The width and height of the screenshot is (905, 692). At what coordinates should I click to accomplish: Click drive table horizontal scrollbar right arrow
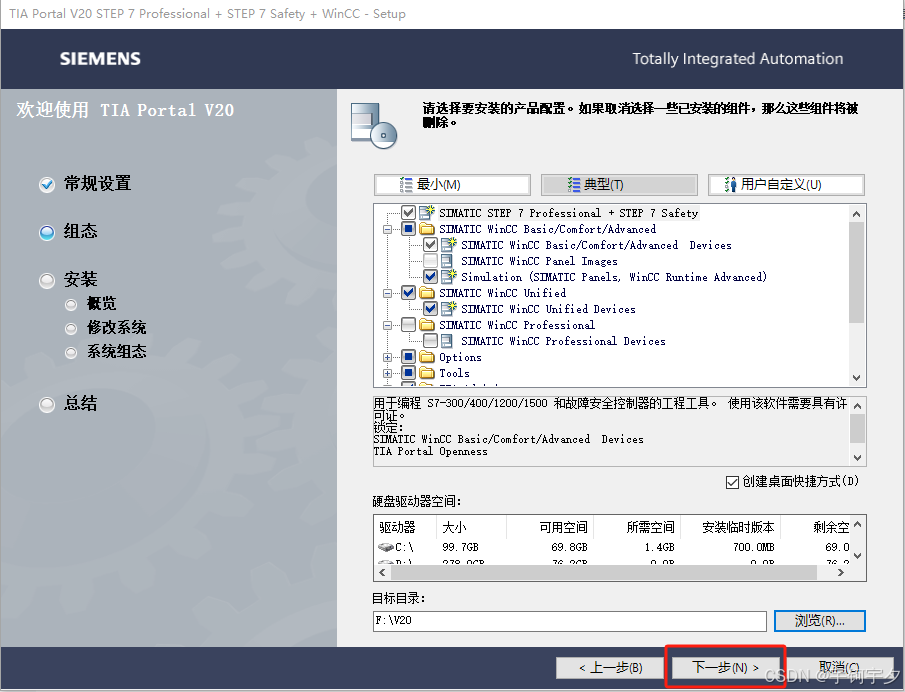click(841, 573)
